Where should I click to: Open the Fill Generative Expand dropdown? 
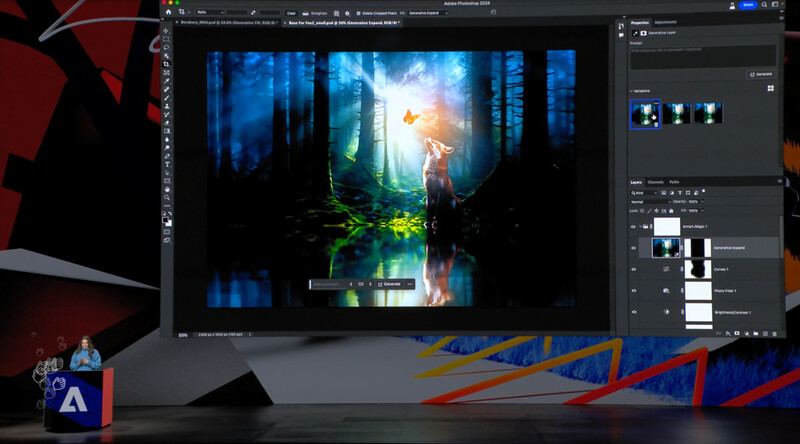pyautogui.click(x=428, y=13)
